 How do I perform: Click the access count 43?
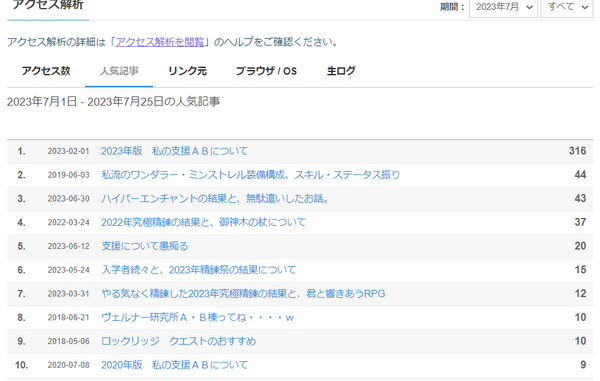pyautogui.click(x=580, y=198)
